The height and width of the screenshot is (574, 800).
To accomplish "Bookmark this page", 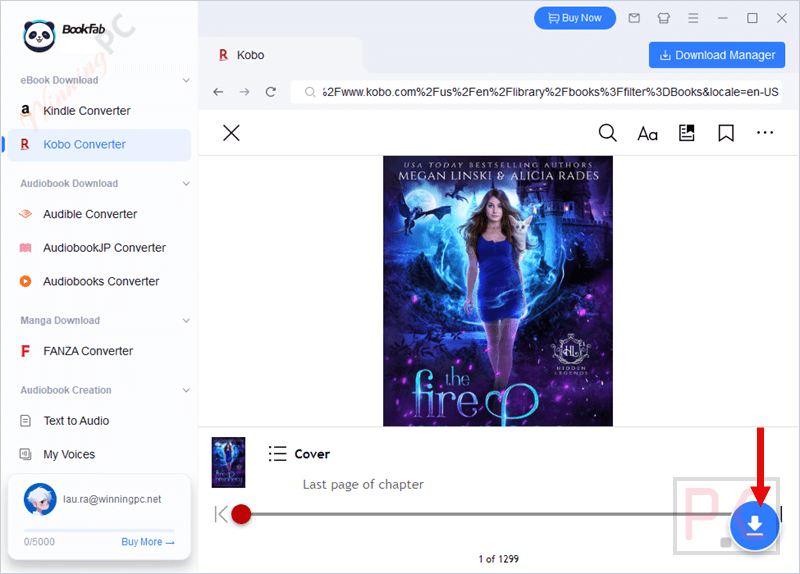I will (726, 134).
